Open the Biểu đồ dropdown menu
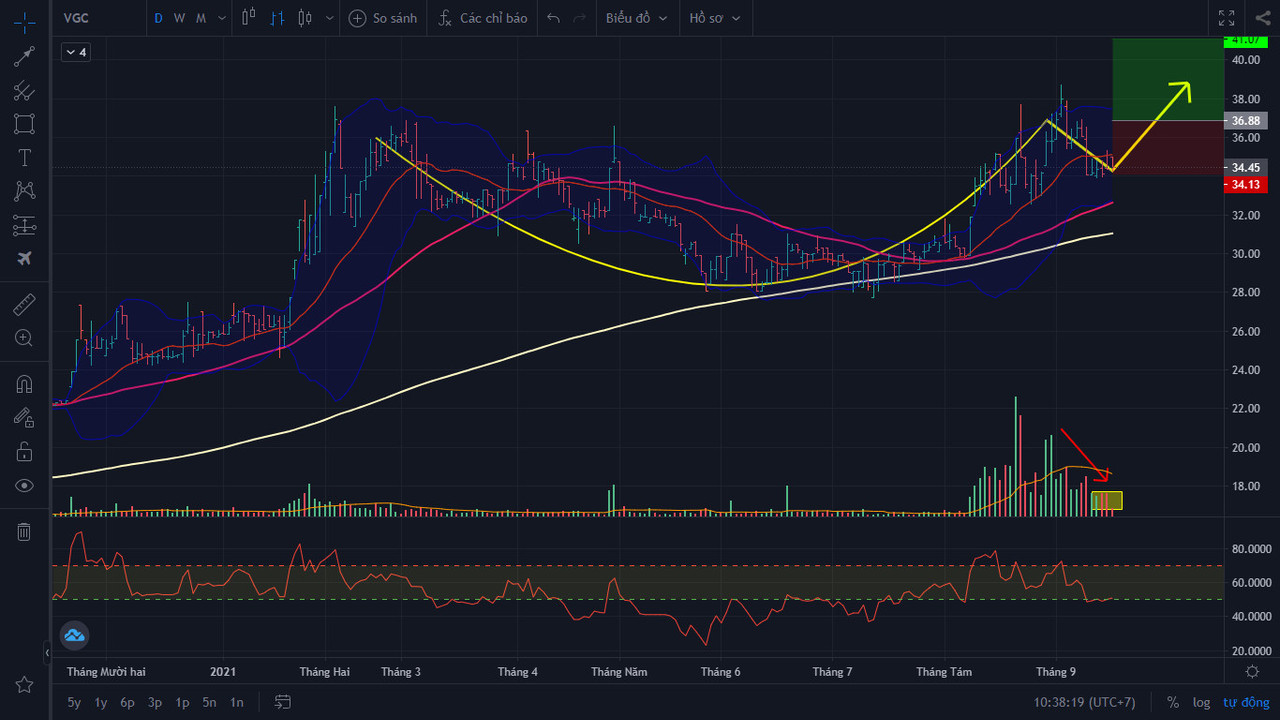 [x=636, y=18]
